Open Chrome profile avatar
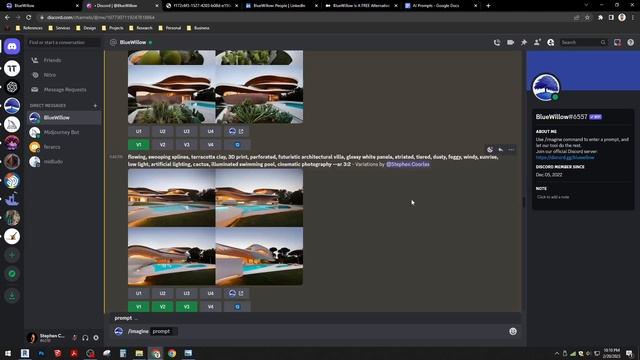This screenshot has height=360, width=640. pos(622,17)
